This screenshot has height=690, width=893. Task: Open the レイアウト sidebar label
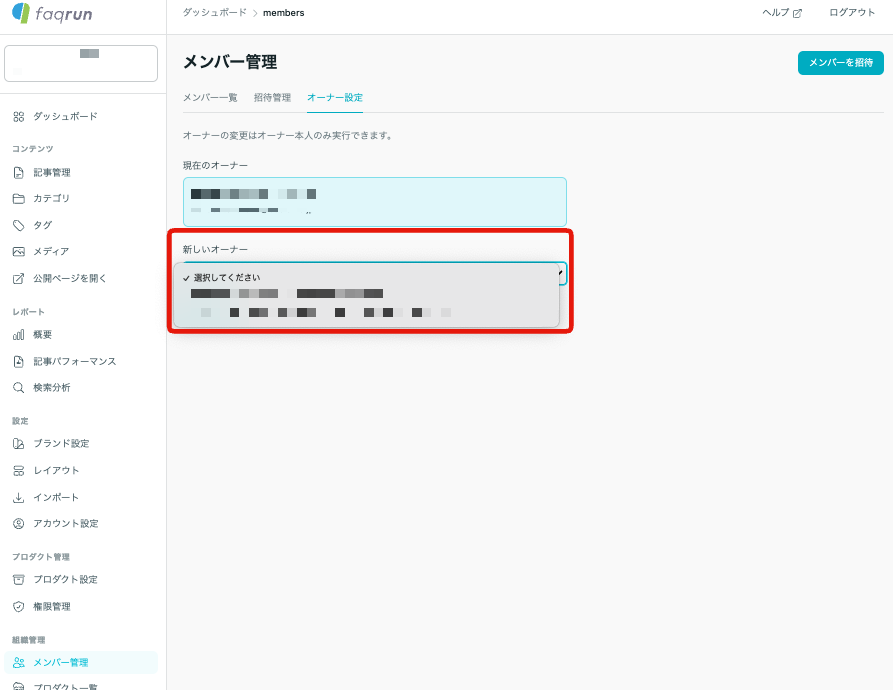point(56,470)
